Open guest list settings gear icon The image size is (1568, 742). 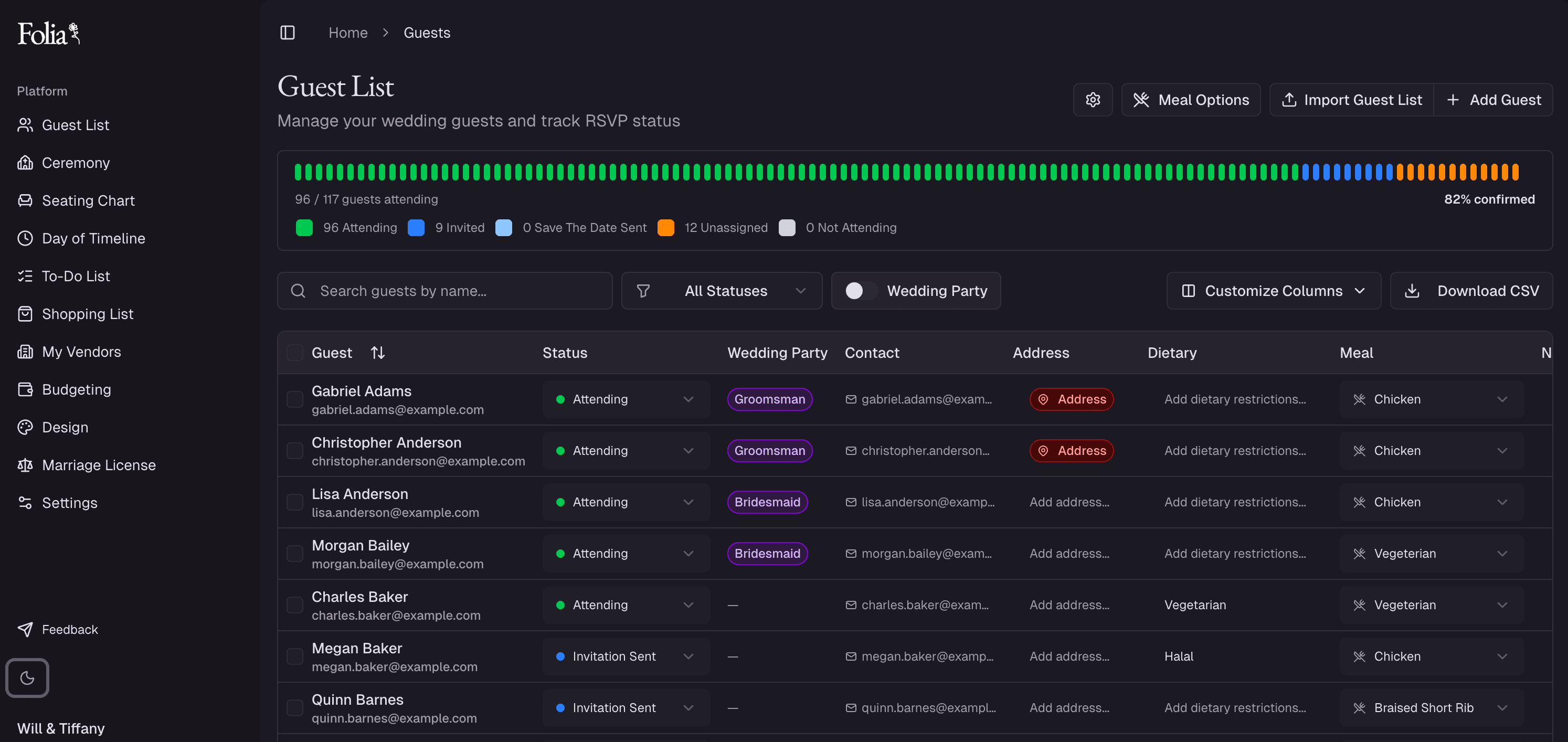click(x=1093, y=100)
